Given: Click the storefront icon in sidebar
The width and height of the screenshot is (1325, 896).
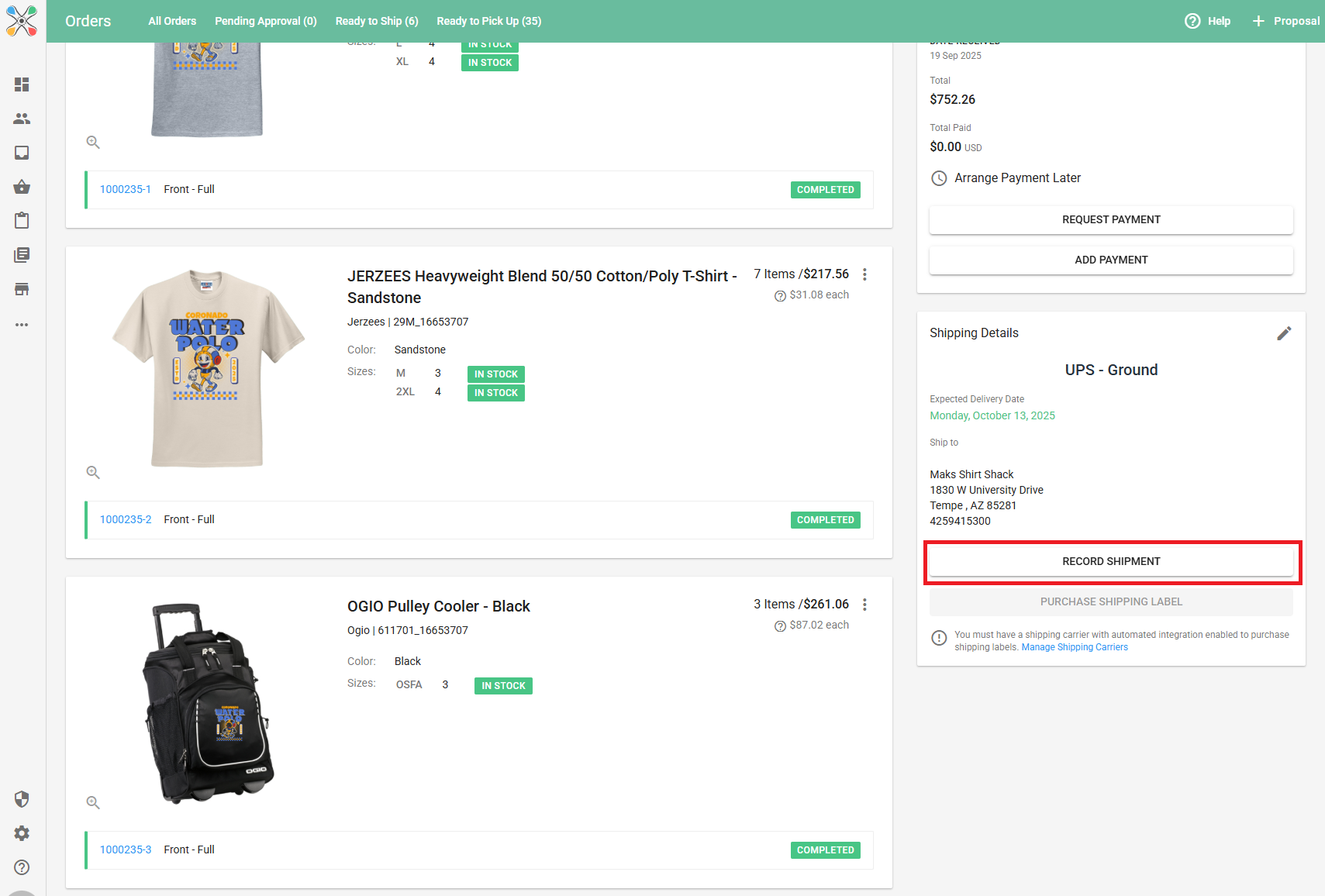Looking at the screenshot, I should (22, 289).
